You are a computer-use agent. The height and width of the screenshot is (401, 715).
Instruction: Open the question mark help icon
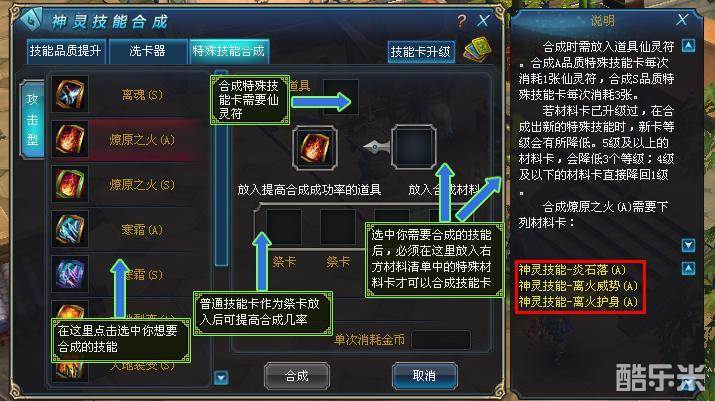click(461, 21)
